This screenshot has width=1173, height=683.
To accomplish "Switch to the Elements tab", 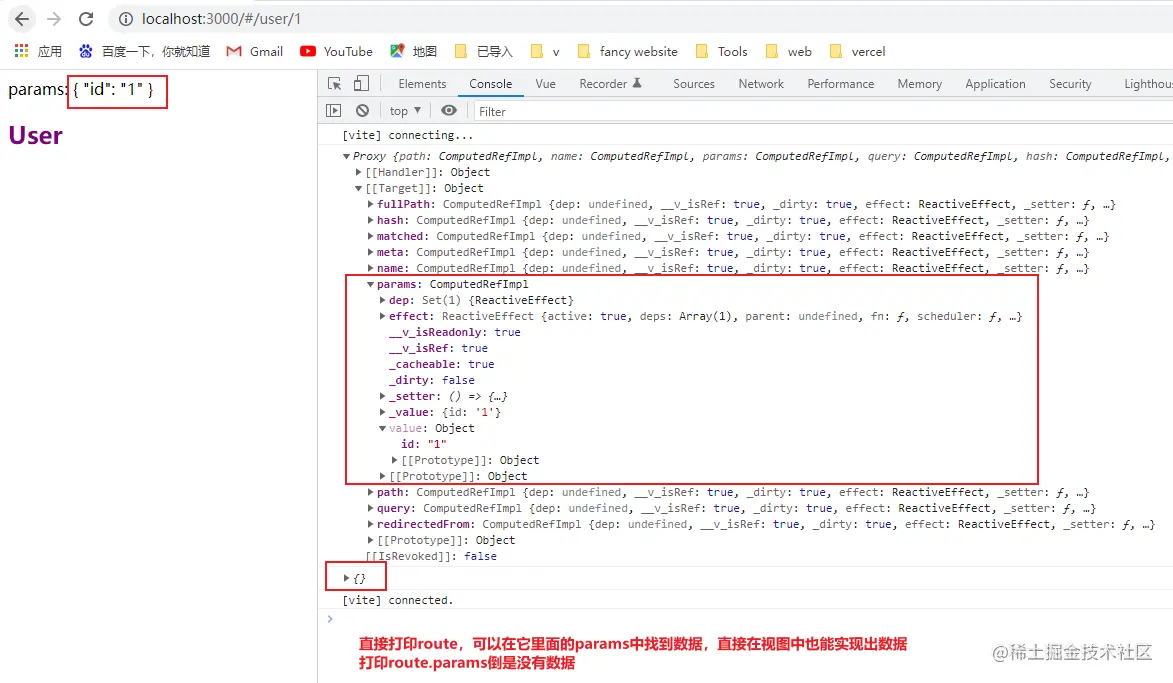I will pyautogui.click(x=422, y=84).
